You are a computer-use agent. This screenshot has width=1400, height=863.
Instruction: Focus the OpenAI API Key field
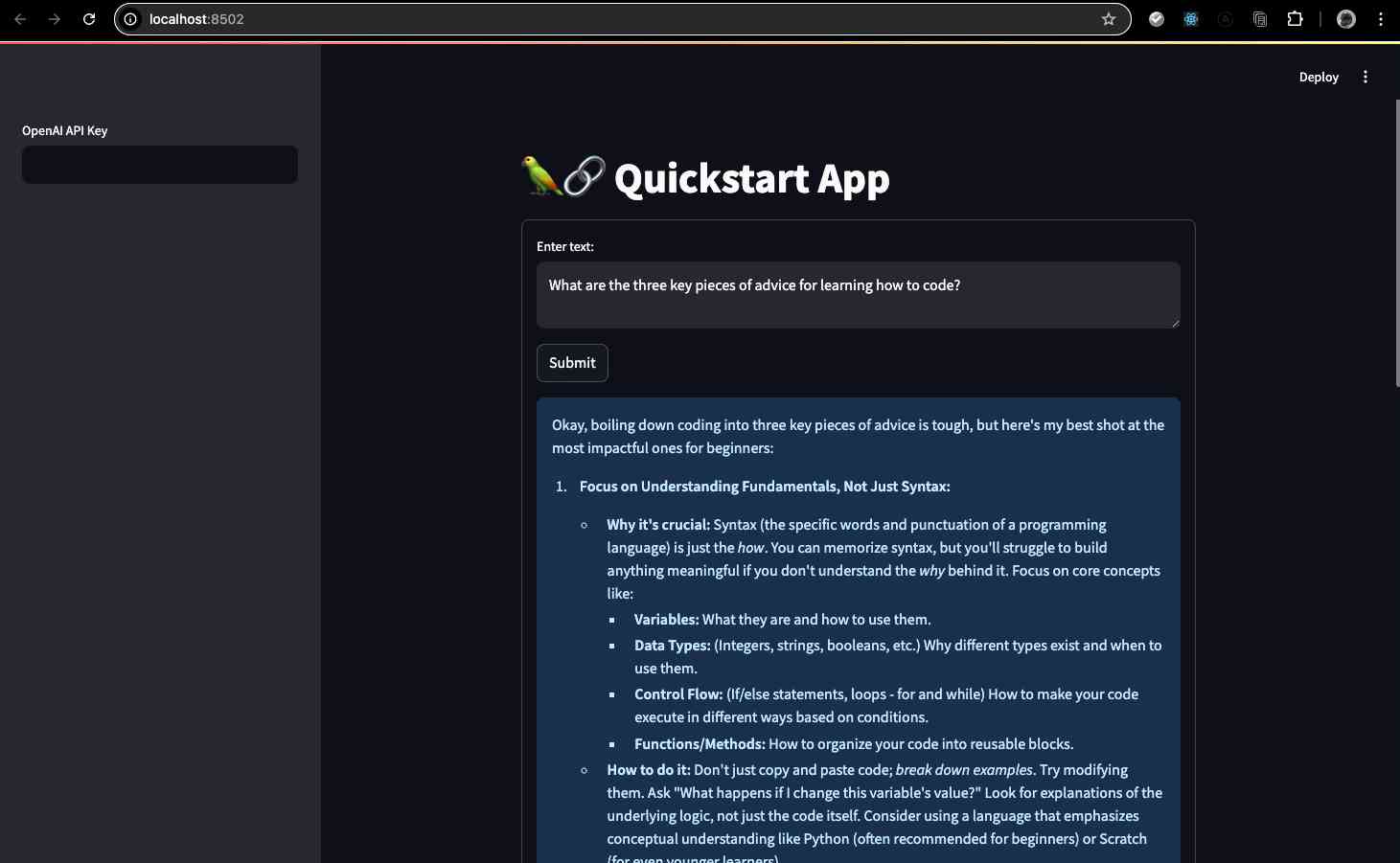(160, 165)
